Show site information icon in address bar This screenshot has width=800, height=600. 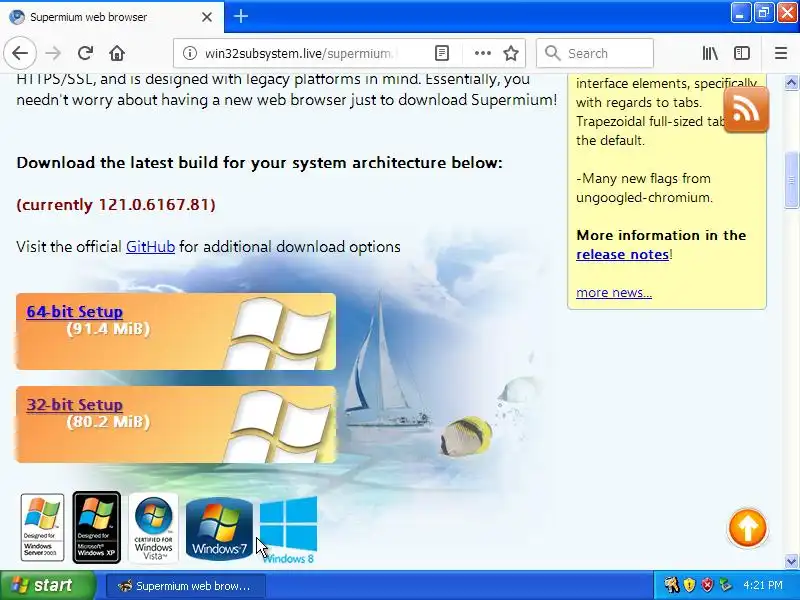[190, 53]
